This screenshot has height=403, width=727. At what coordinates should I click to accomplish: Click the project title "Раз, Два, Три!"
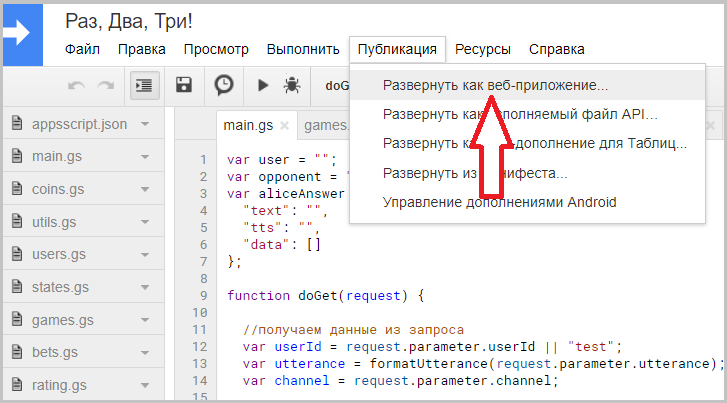pyautogui.click(x=129, y=21)
